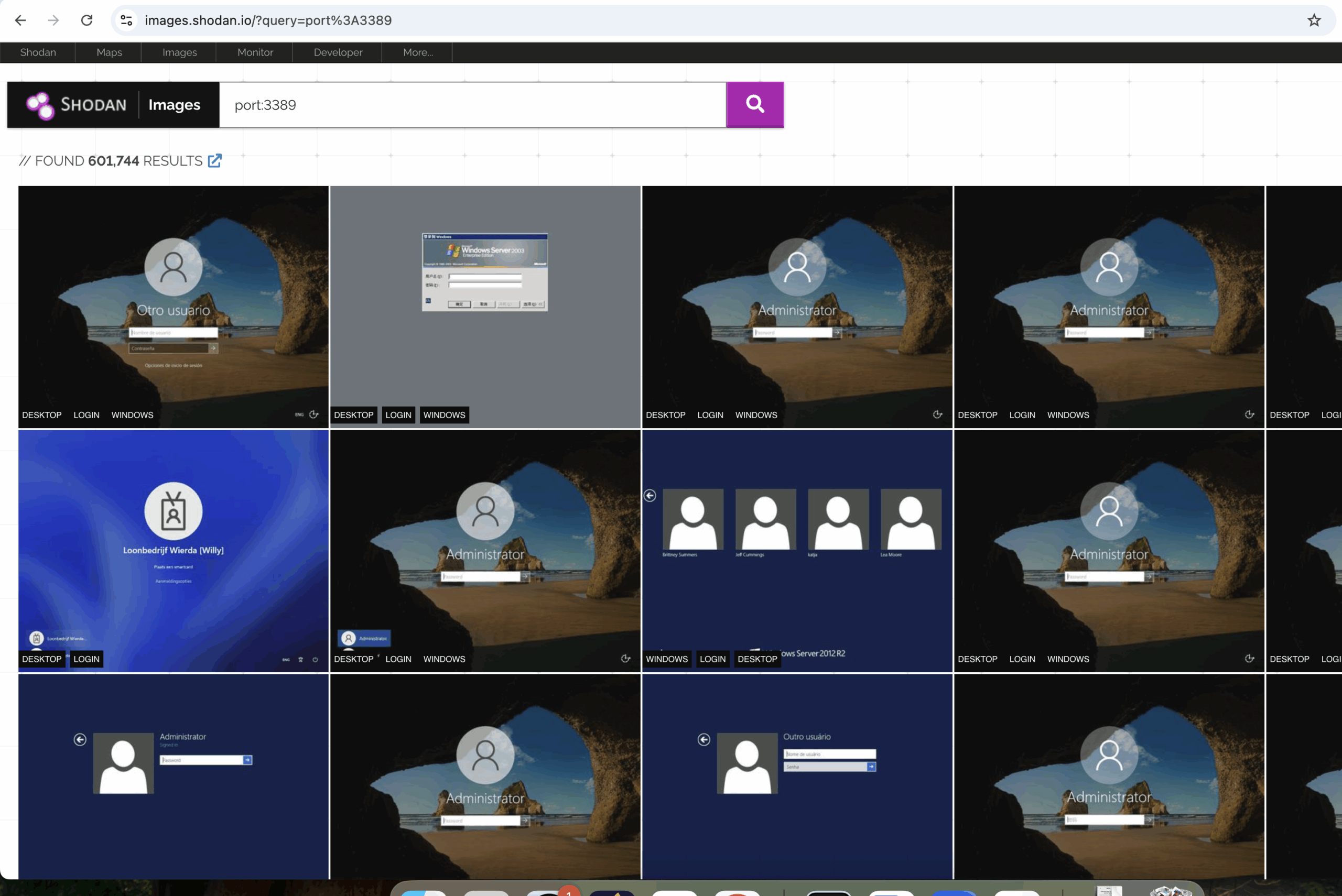The height and width of the screenshot is (896, 1342).
Task: Click the browser forward arrow
Action: 53,20
